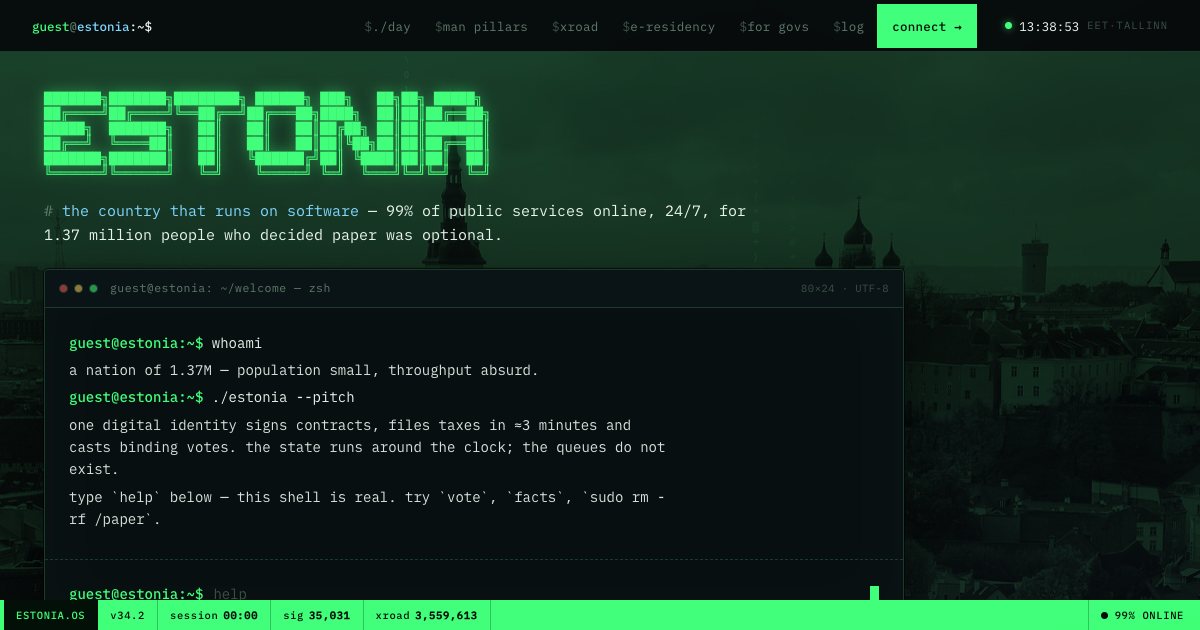1200x630 pixels.
Task: Click the v34.2 version entry
Action: 127,615
